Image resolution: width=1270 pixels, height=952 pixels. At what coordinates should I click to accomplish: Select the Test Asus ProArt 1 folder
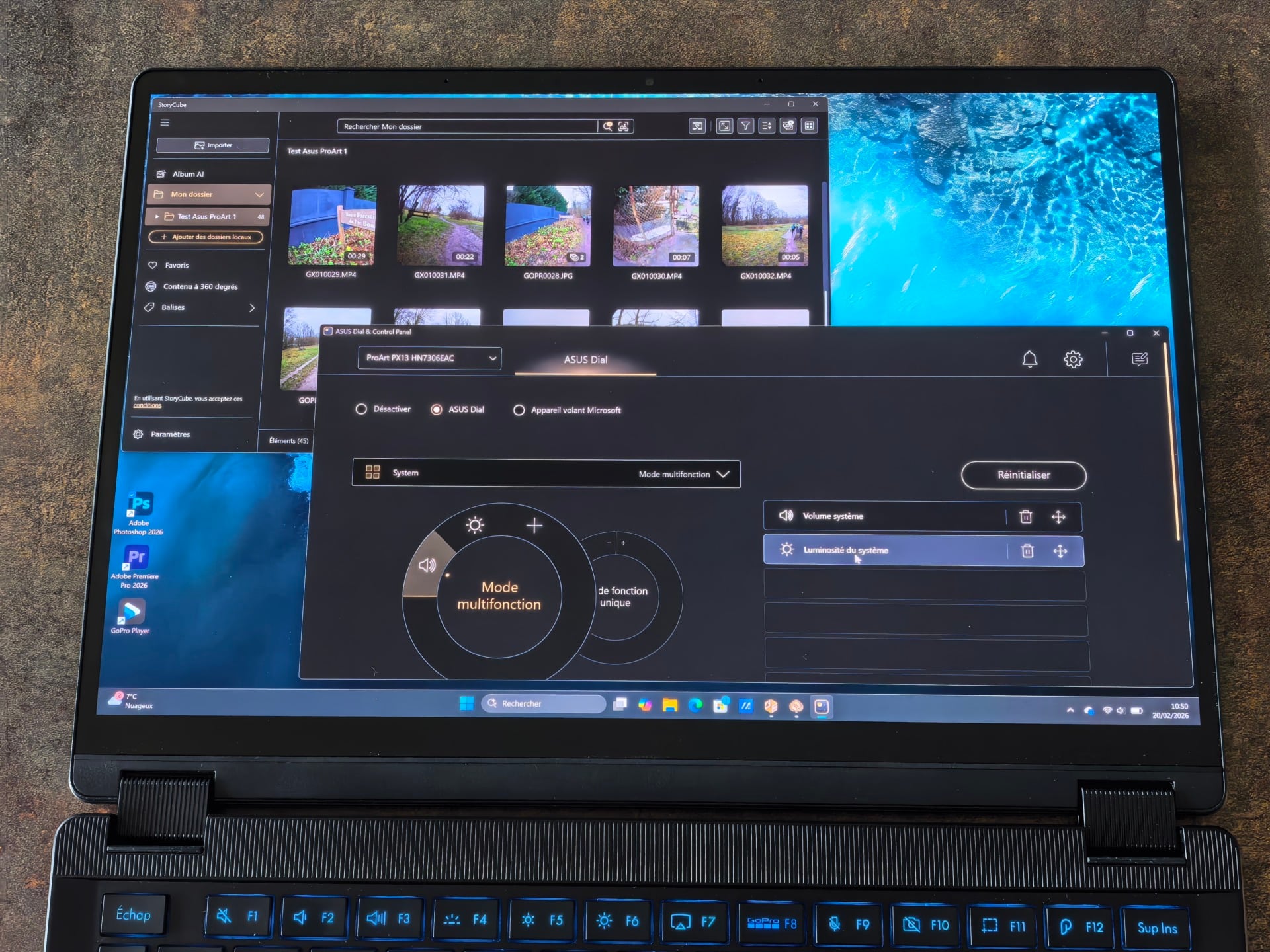pyautogui.click(x=206, y=216)
